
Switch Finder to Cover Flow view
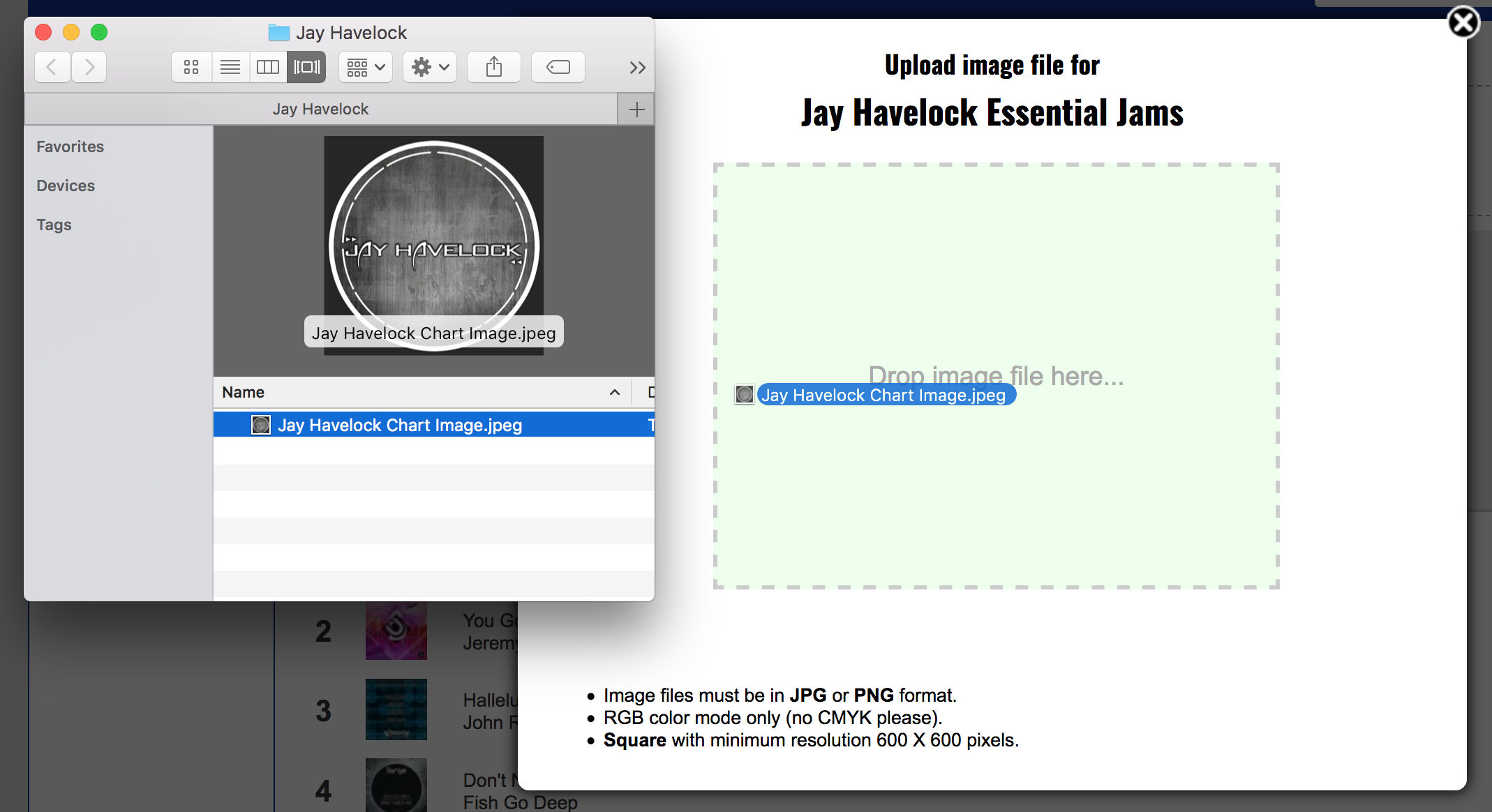307,67
